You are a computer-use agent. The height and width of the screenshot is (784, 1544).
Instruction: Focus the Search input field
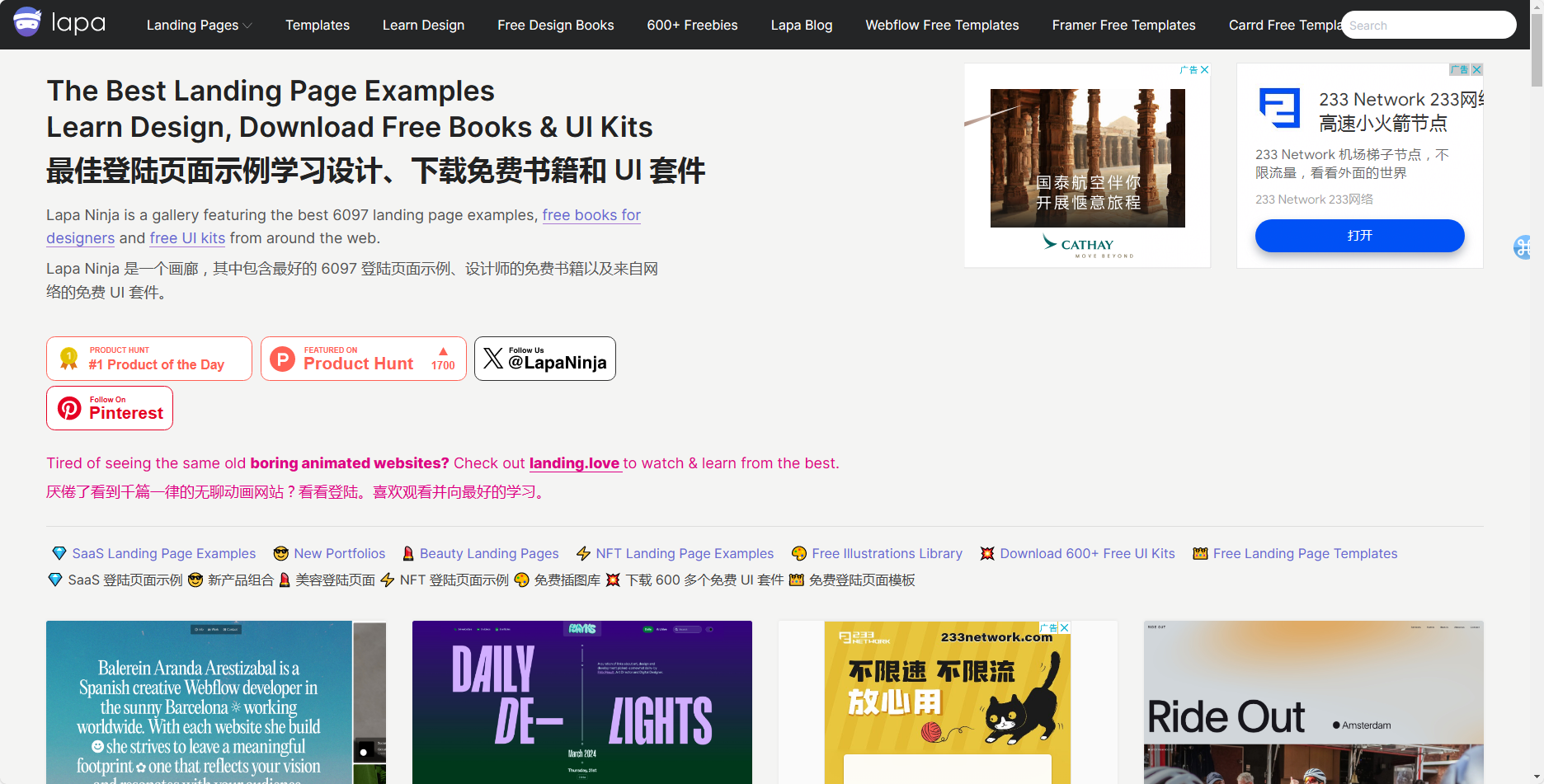[1429, 25]
